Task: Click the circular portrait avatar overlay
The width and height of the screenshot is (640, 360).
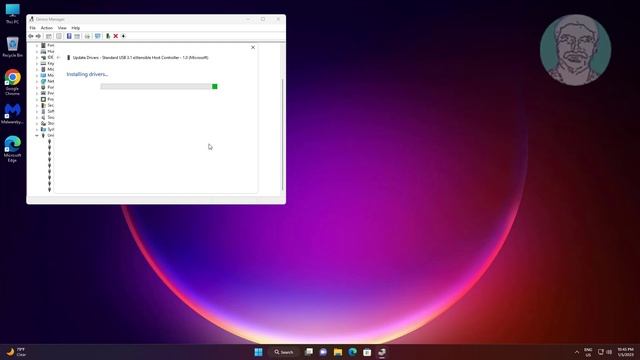Action: (x=576, y=50)
